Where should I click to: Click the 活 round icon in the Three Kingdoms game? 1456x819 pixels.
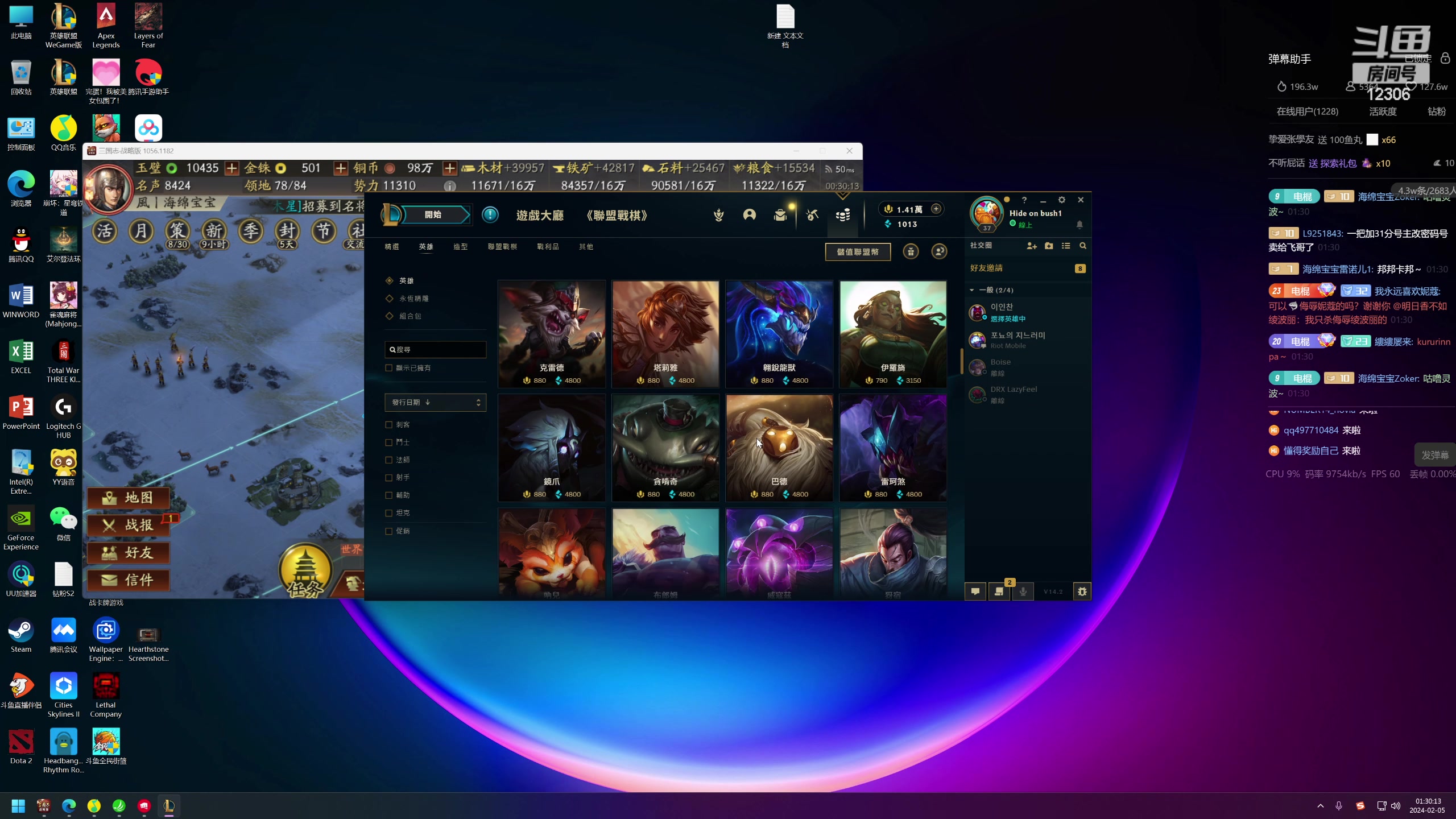[x=105, y=231]
